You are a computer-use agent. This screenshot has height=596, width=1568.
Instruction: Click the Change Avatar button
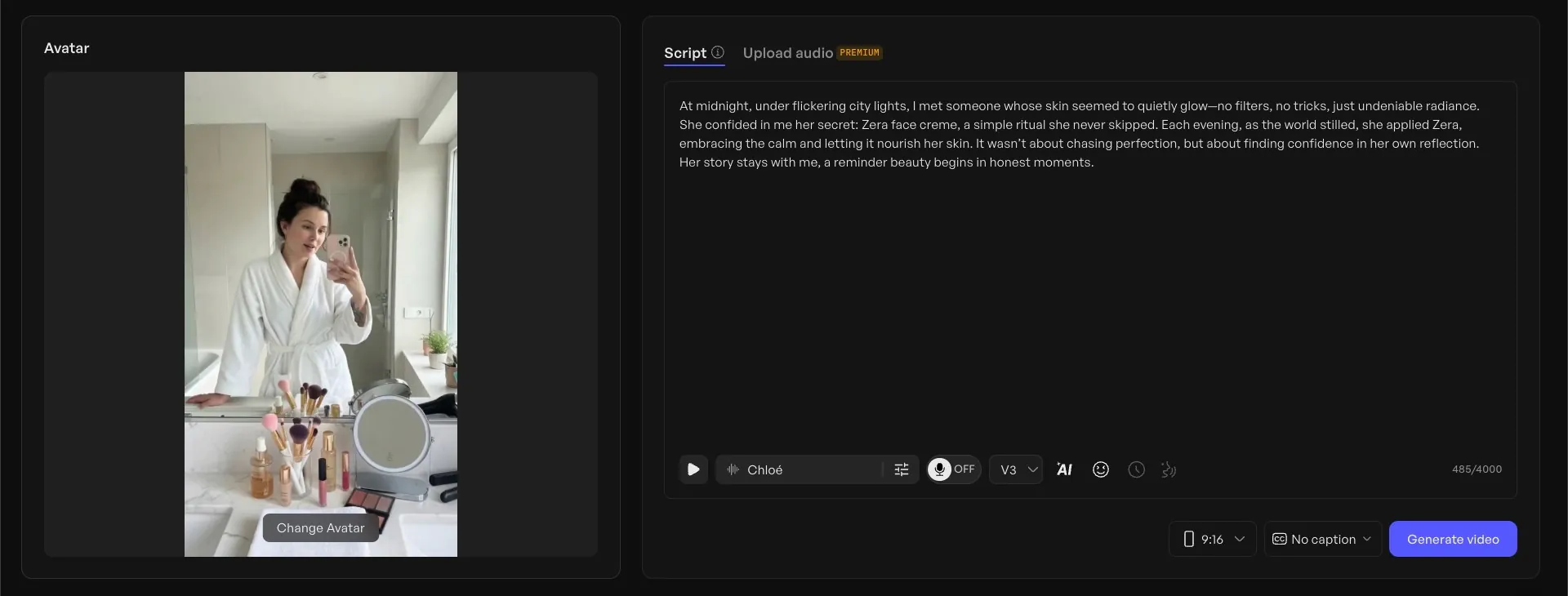[x=320, y=527]
